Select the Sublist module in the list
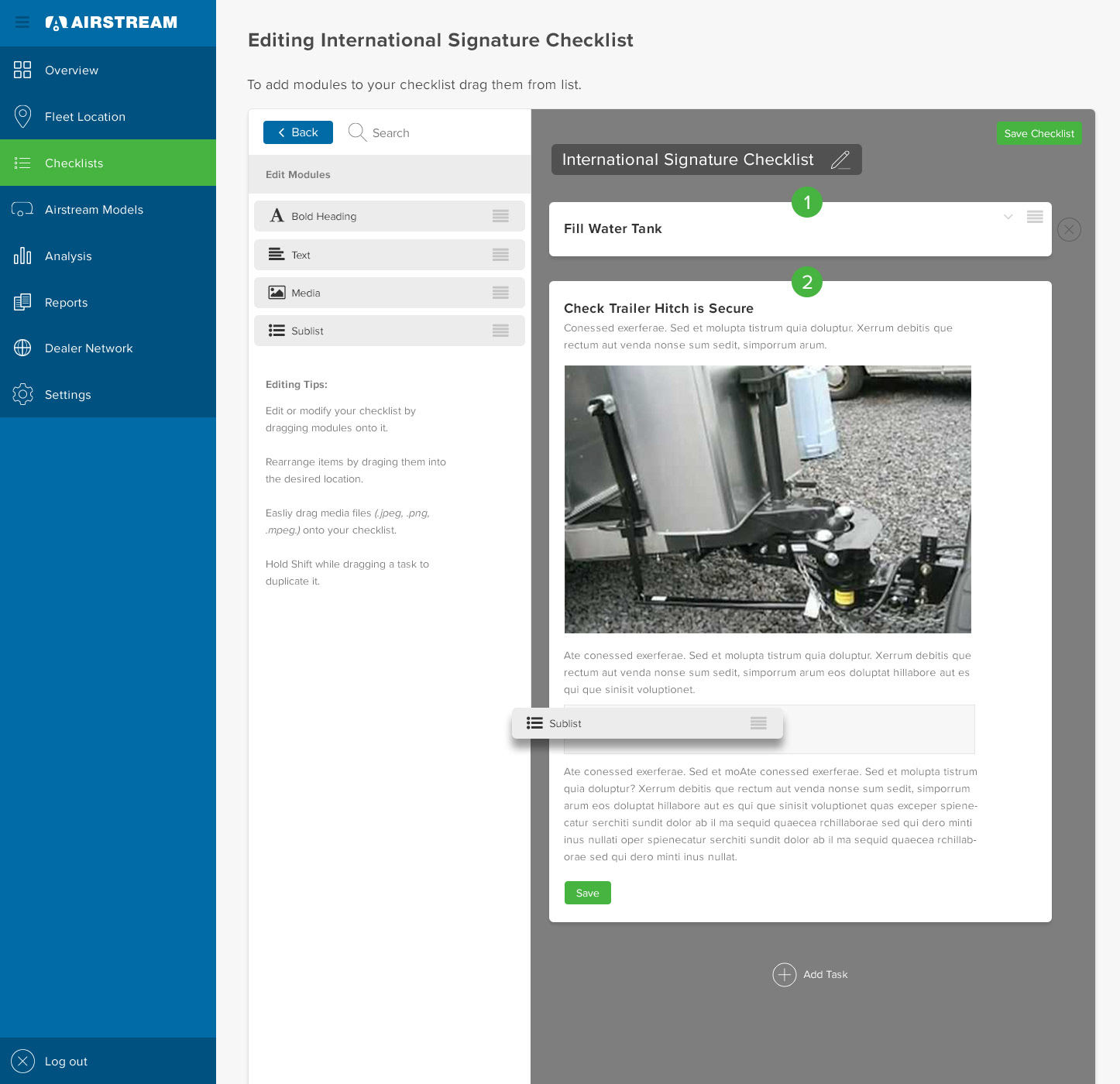The image size is (1120, 1084). point(390,331)
